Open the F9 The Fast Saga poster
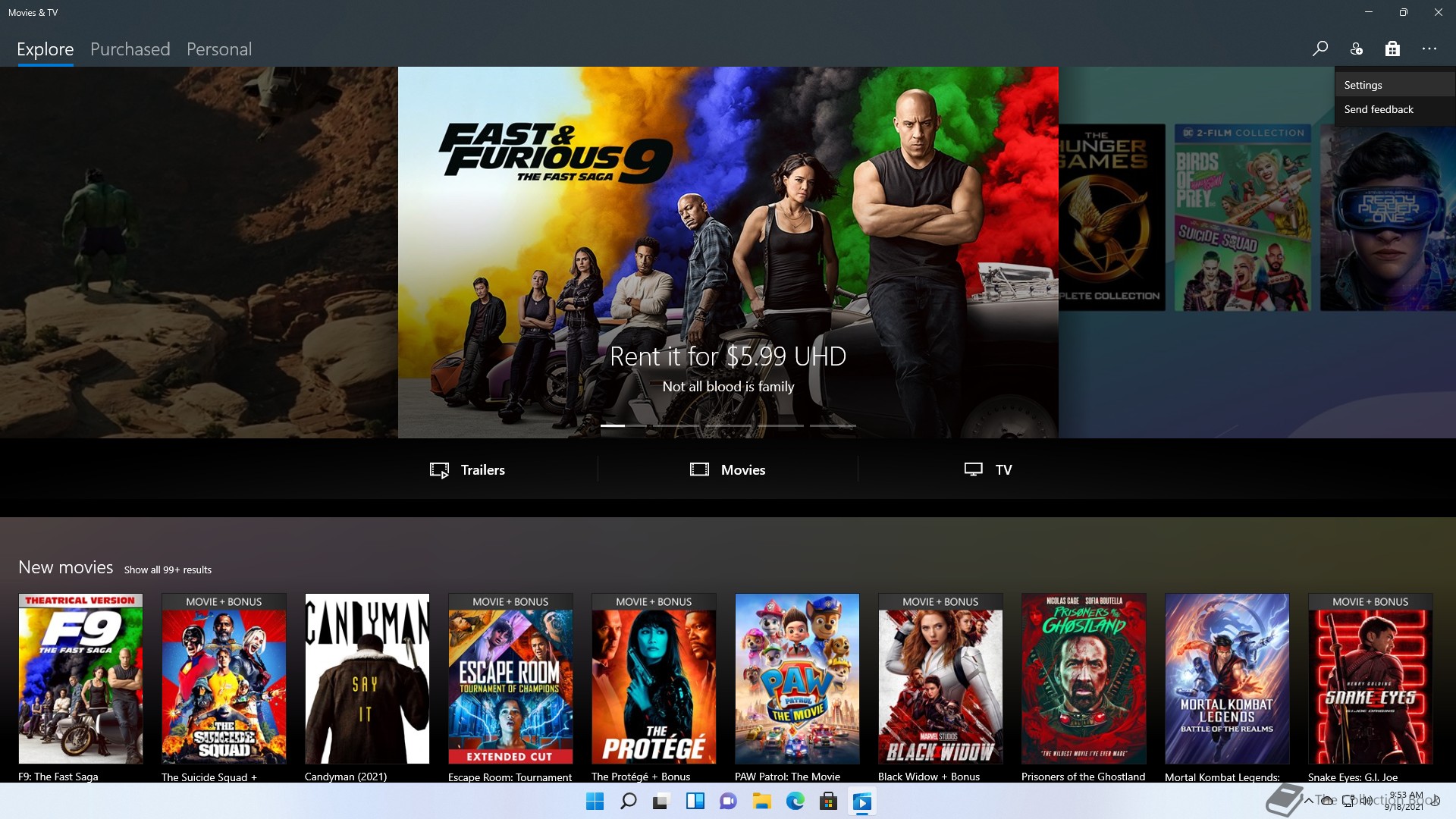This screenshot has width=1456, height=819. (x=80, y=679)
